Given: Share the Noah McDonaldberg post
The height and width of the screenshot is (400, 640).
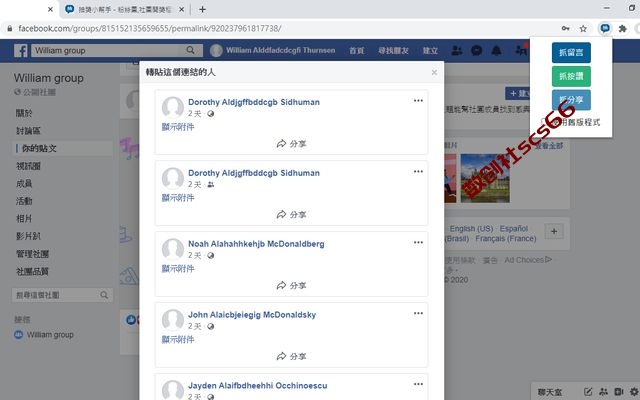Looking at the screenshot, I should point(291,286).
